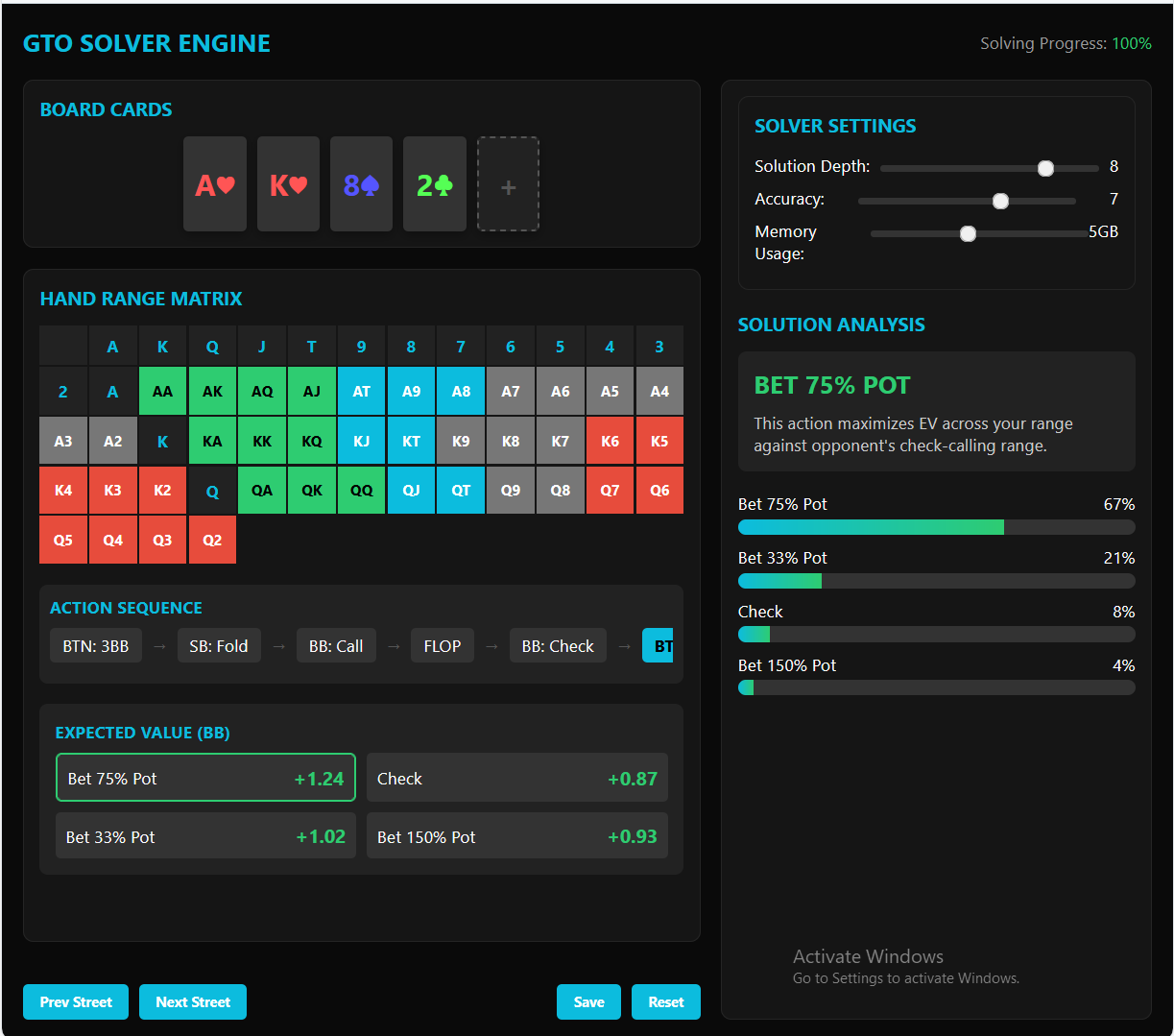Click the Ace of hearts board card
Image resolution: width=1174 pixels, height=1036 pixels.
215,183
